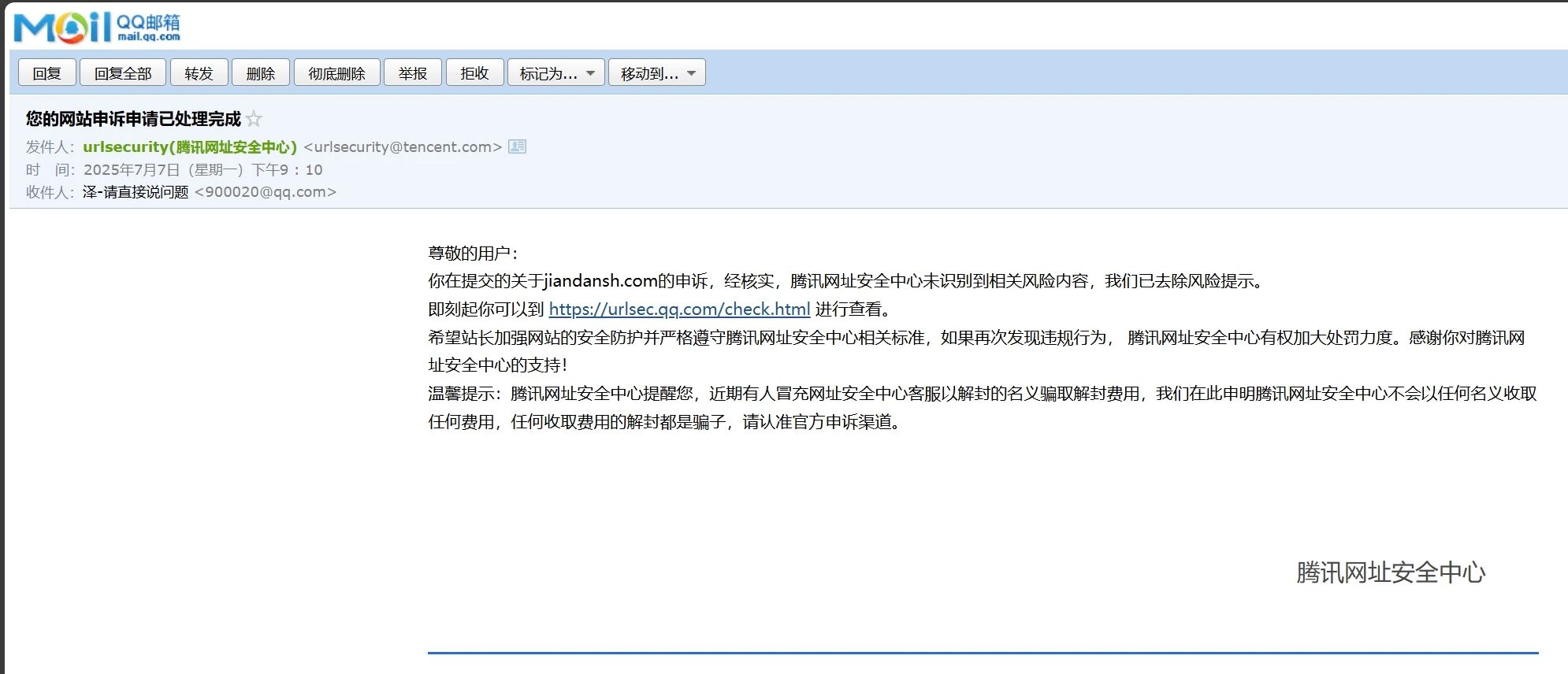
Task: Open sender's contact card icon
Action: point(517,146)
